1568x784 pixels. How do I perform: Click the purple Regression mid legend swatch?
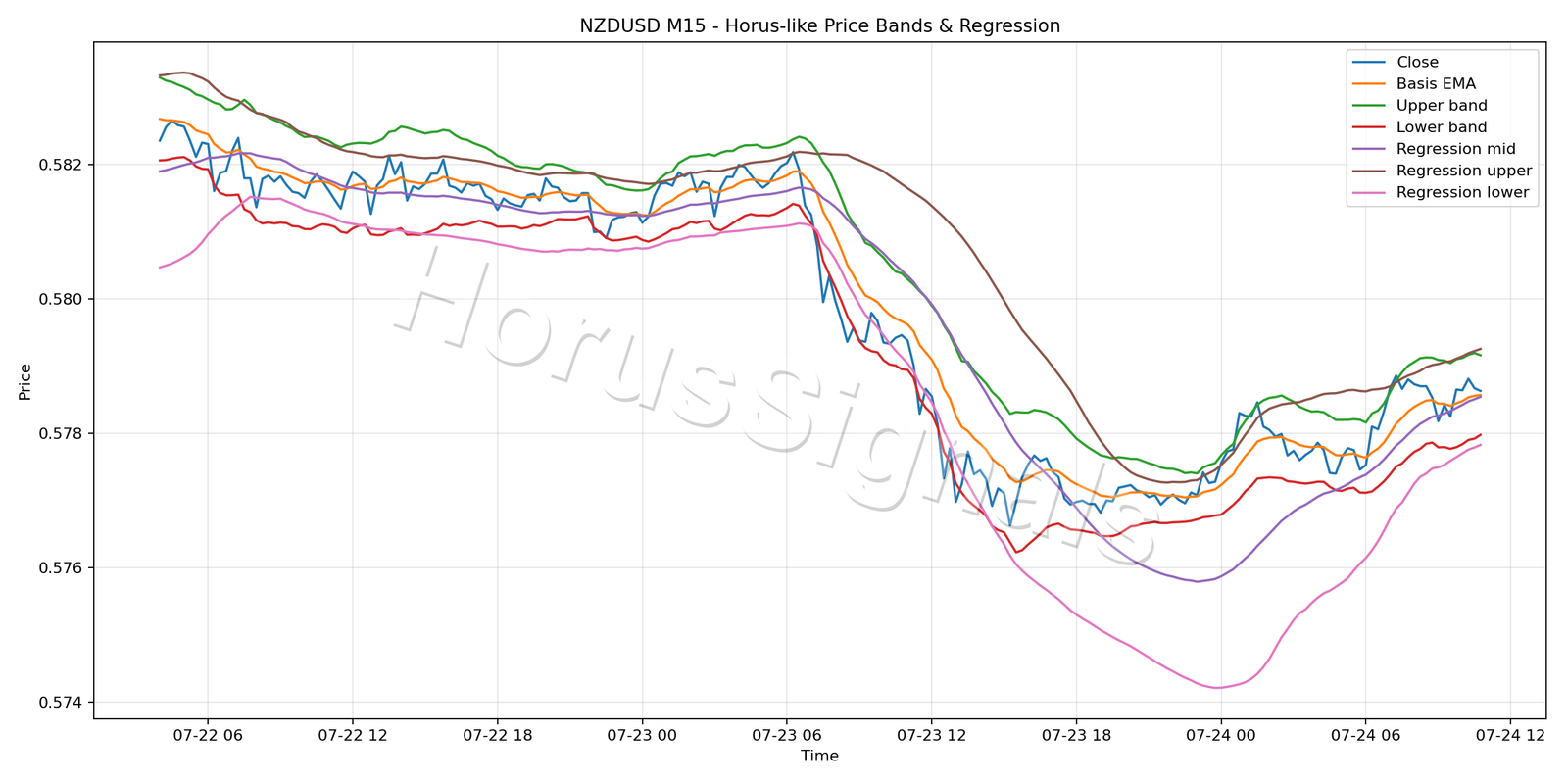[x=1369, y=149]
